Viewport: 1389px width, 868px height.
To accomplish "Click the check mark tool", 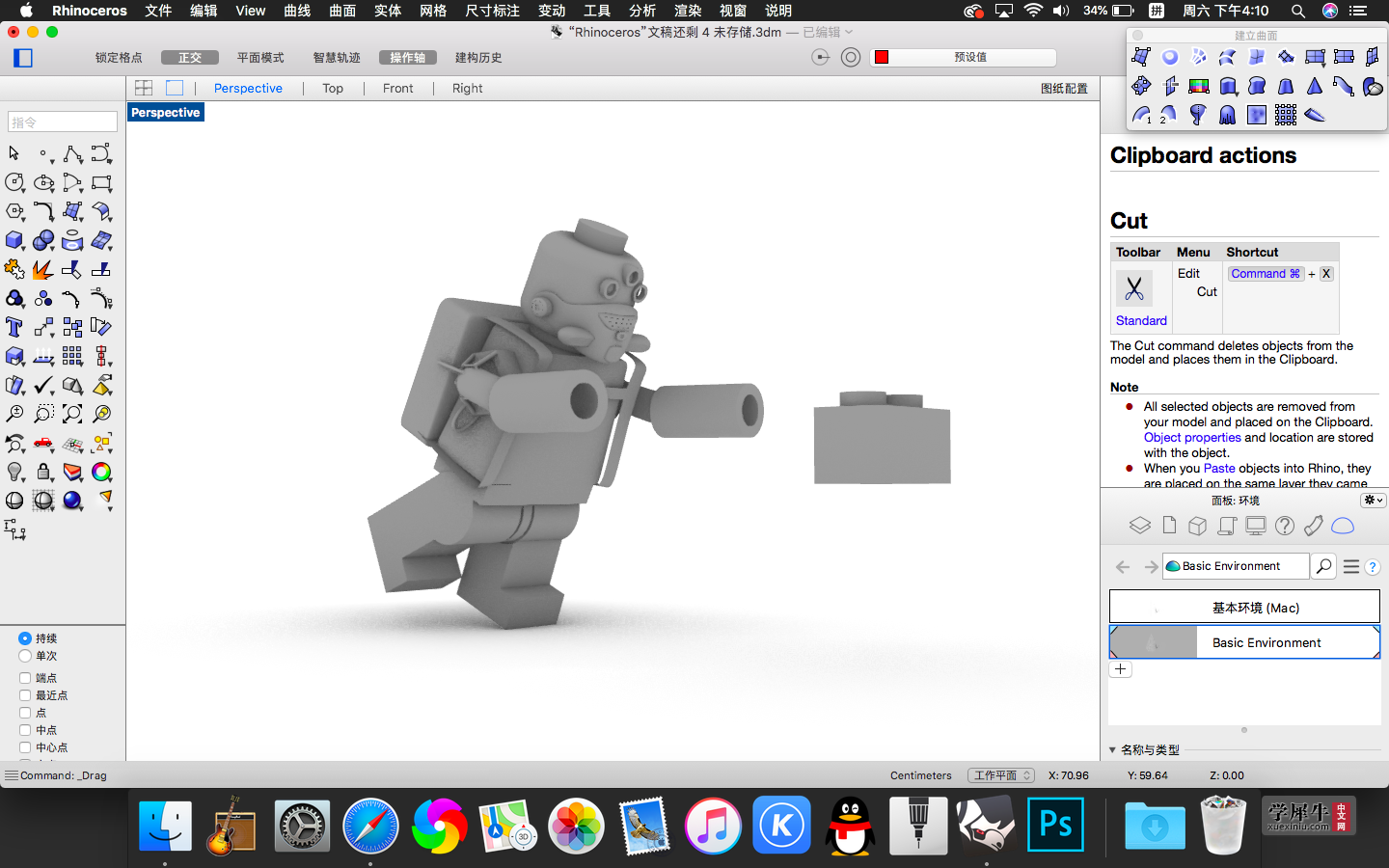I will tap(43, 385).
